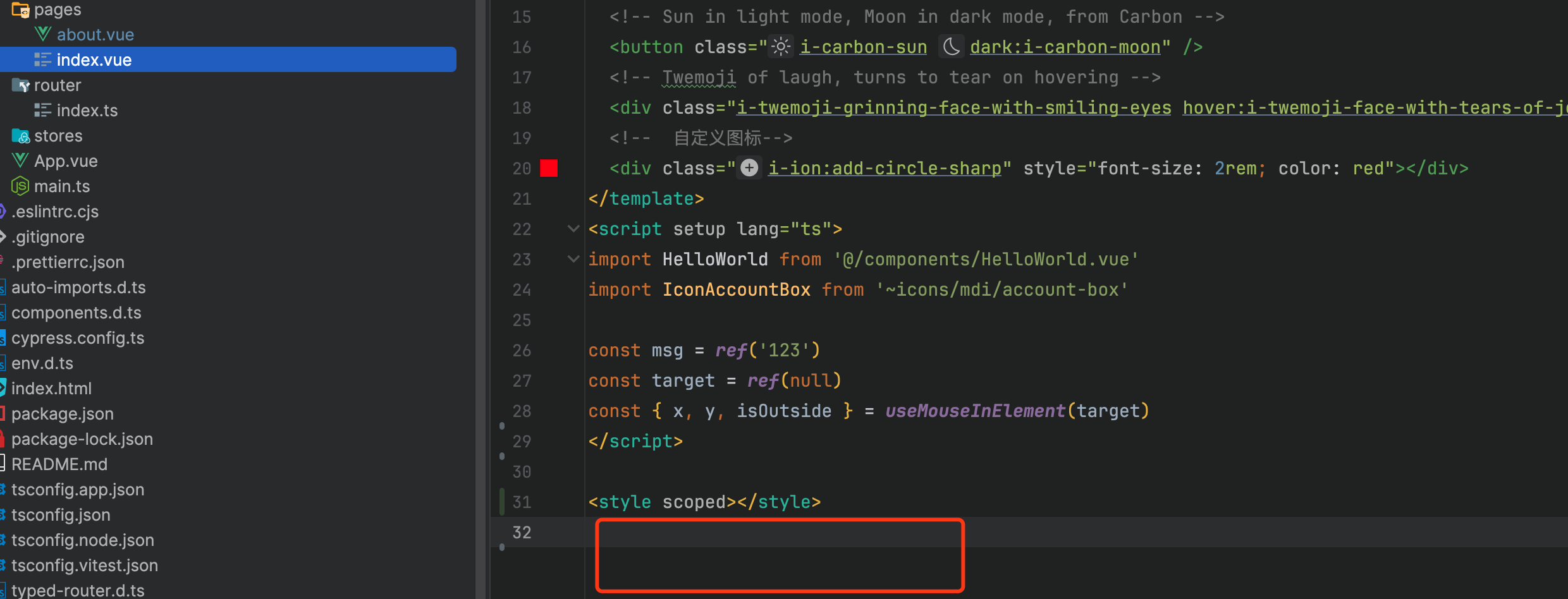1568x599 pixels.
Task: Click the Vue icon beside about.vue
Action: point(43,34)
